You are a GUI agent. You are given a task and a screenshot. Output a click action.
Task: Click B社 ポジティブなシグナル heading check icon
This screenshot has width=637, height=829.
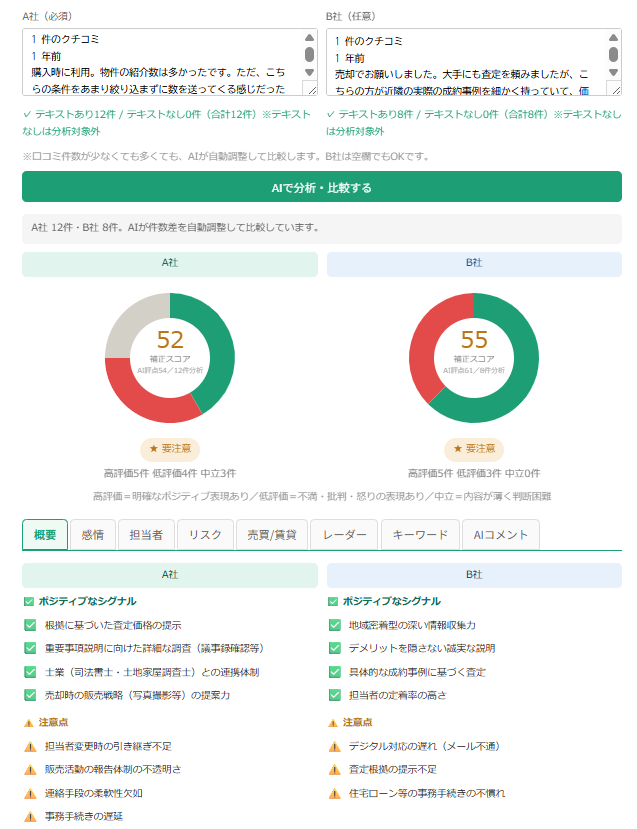click(333, 601)
